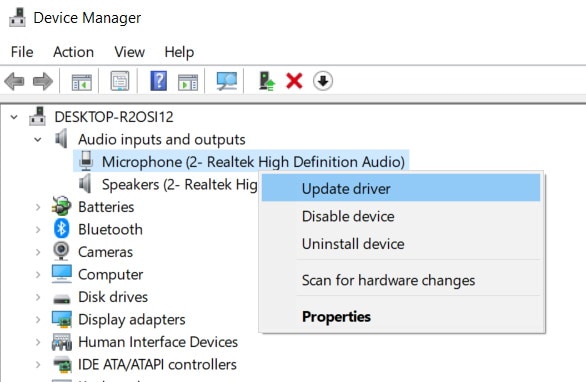Select the Computer label
This screenshot has width=586, height=382.
[x=111, y=274]
